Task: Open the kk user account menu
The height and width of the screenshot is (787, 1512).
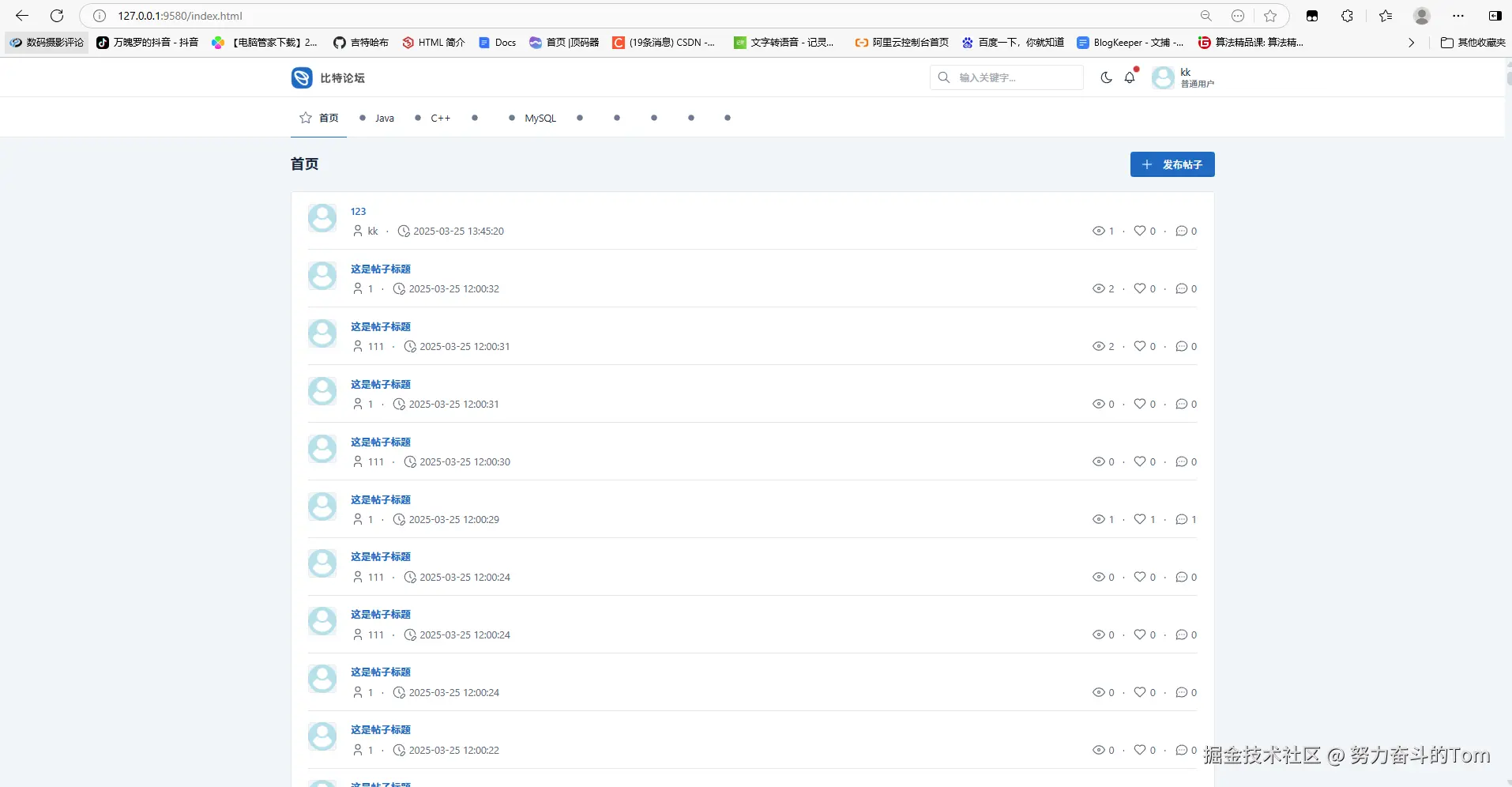Action: (1183, 77)
